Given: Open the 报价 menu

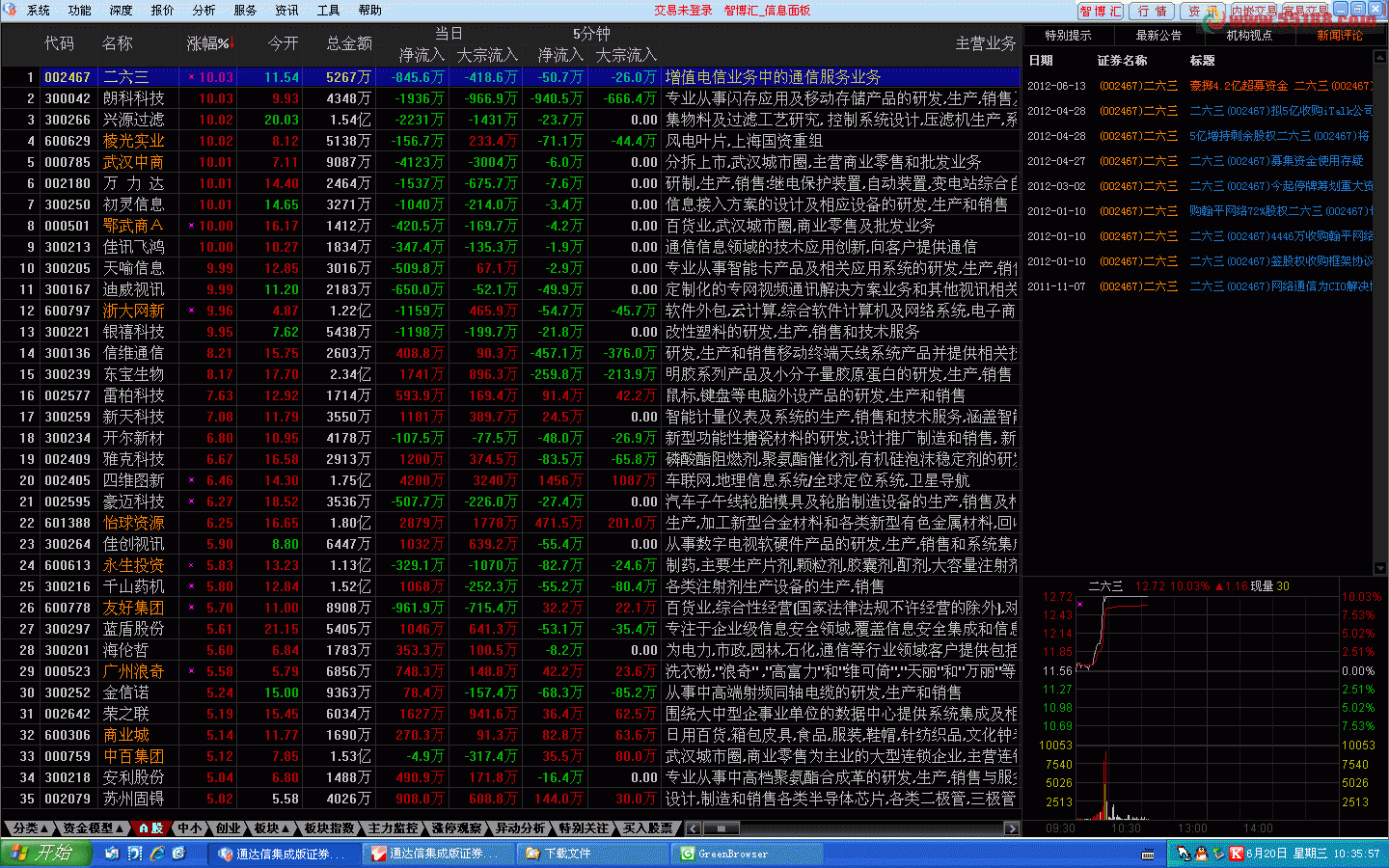Looking at the screenshot, I should point(163,11).
